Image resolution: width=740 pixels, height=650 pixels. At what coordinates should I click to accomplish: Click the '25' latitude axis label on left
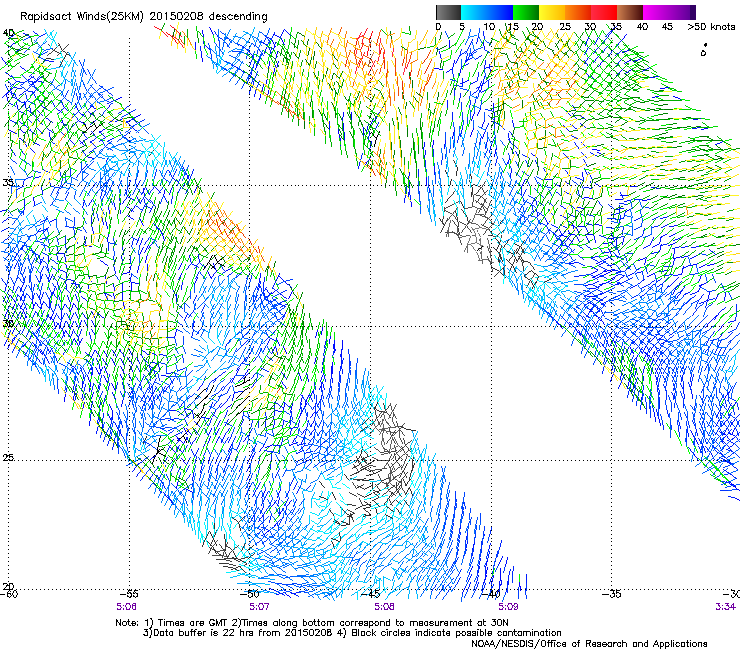click(x=8, y=457)
